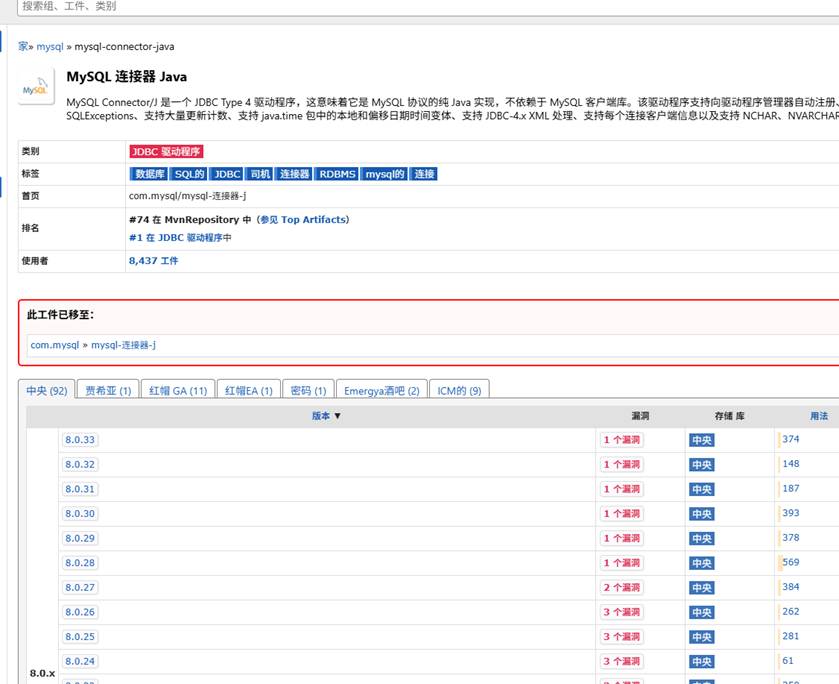Select the 连接器 tag
Viewport: 839px width, 684px height.
tap(294, 174)
